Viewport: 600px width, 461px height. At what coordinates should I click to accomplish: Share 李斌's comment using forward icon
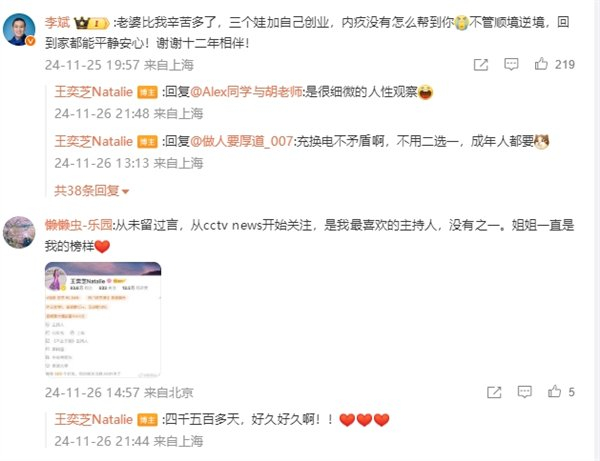pos(481,65)
